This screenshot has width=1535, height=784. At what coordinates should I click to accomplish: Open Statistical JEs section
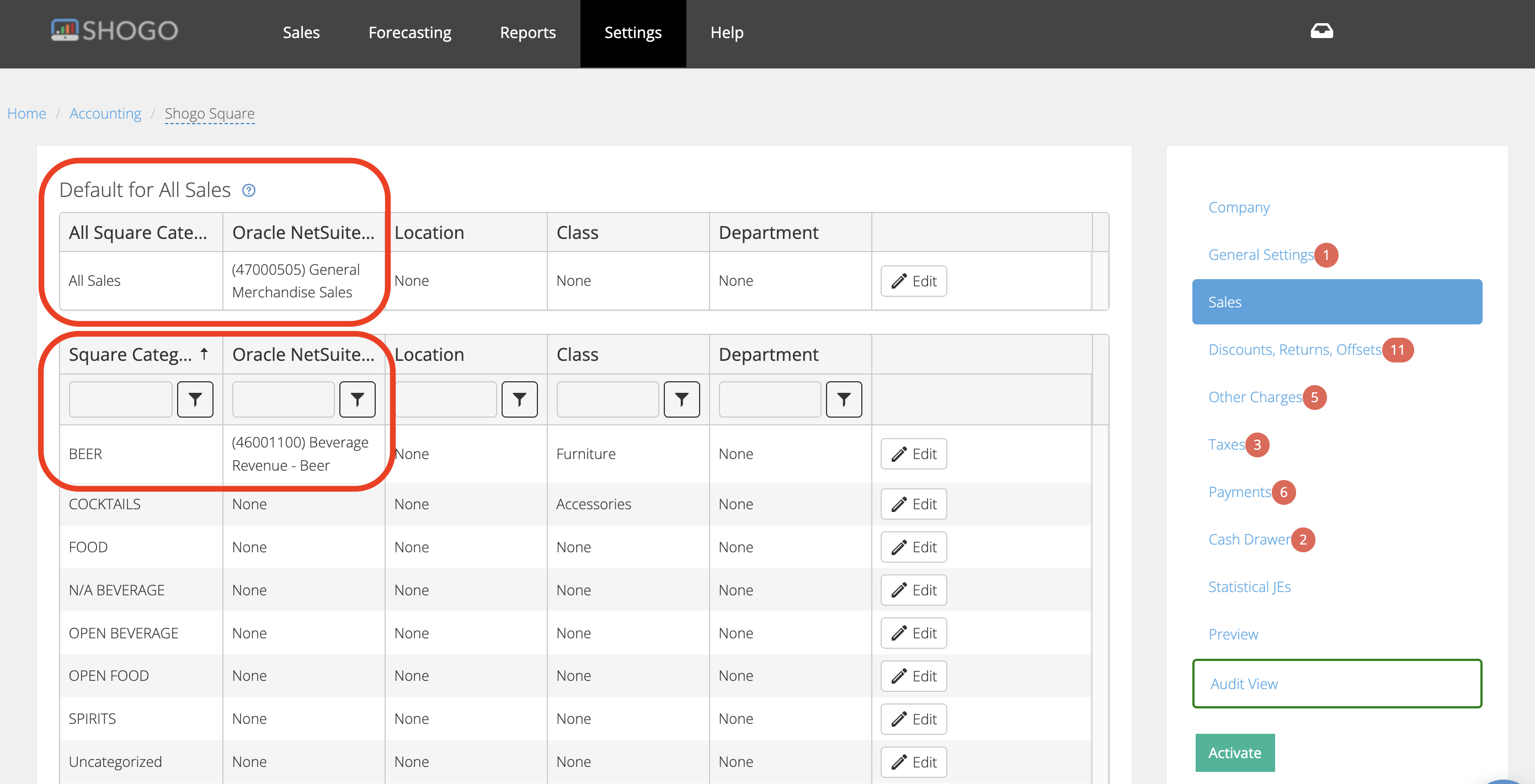point(1250,587)
